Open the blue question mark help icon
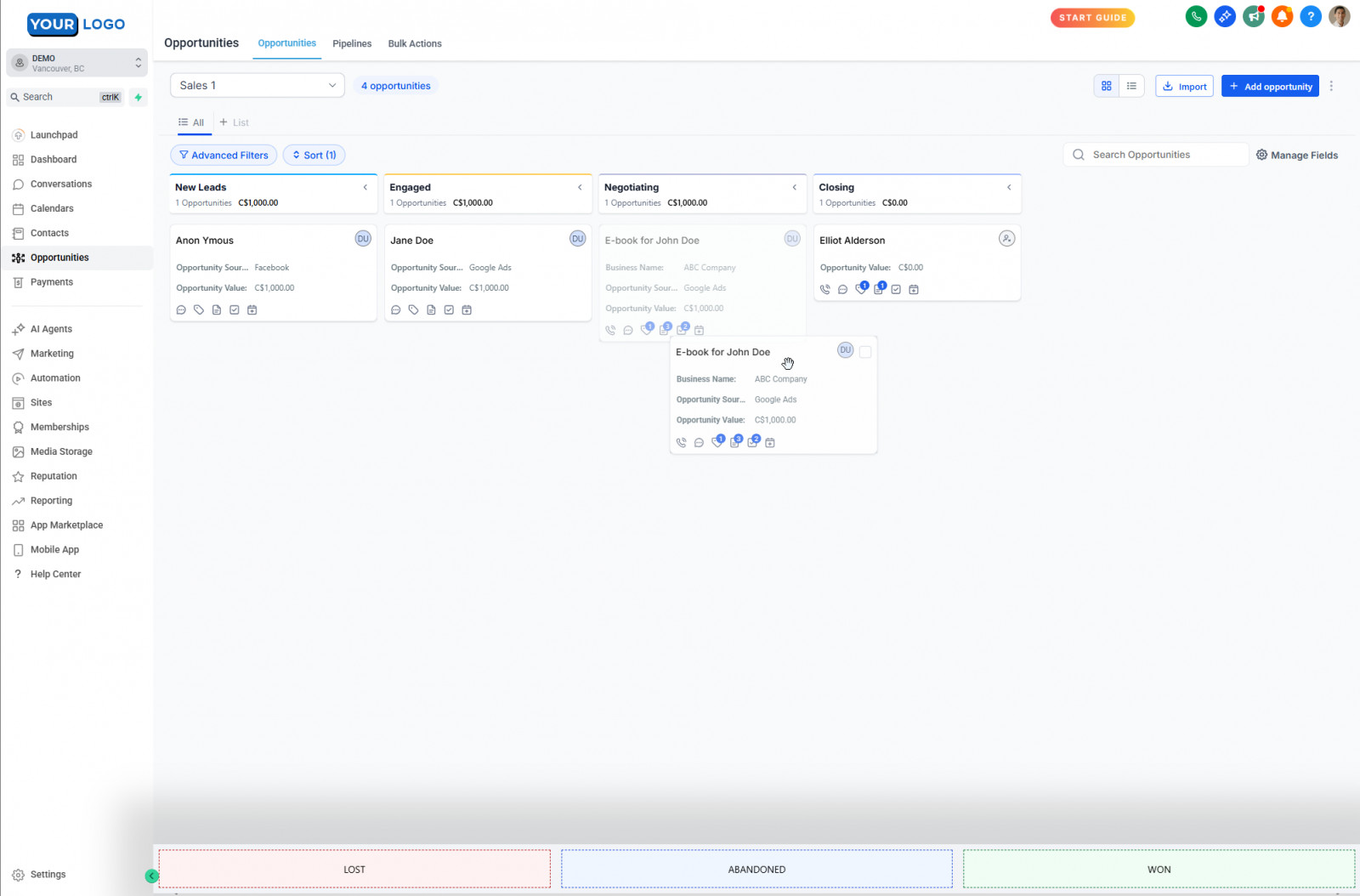1360x896 pixels. click(x=1311, y=16)
